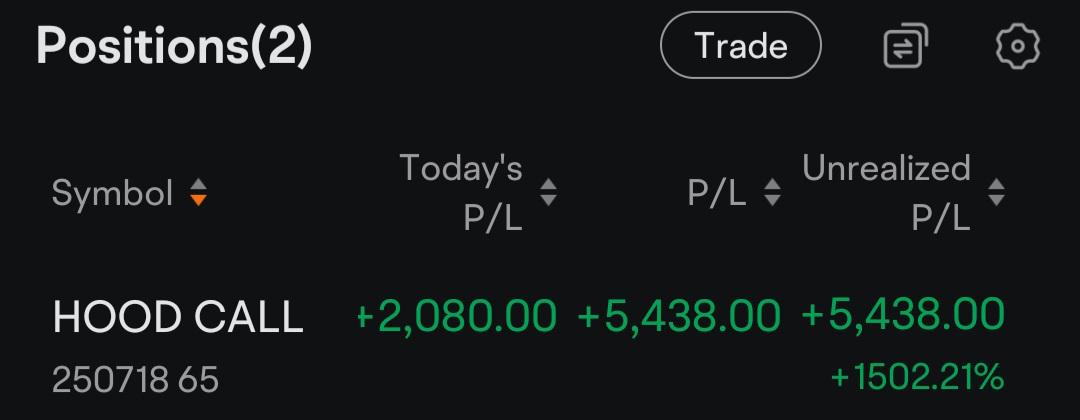Open the transfer/orders list icon

pyautogui.click(x=906, y=45)
